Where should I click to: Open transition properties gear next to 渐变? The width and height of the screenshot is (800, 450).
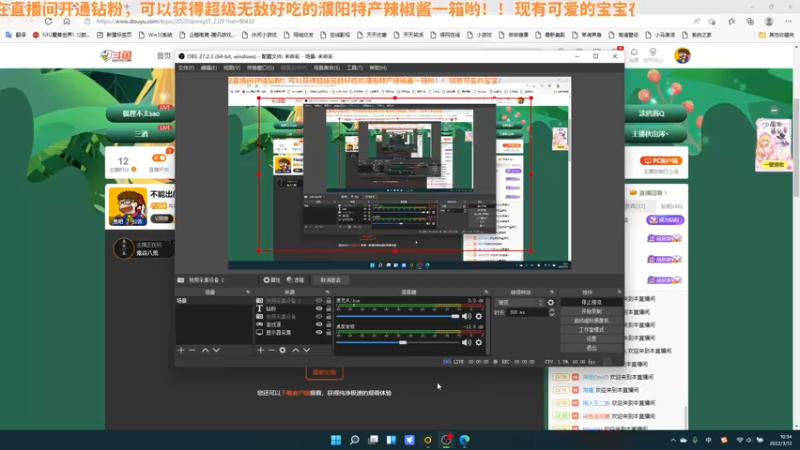click(551, 303)
